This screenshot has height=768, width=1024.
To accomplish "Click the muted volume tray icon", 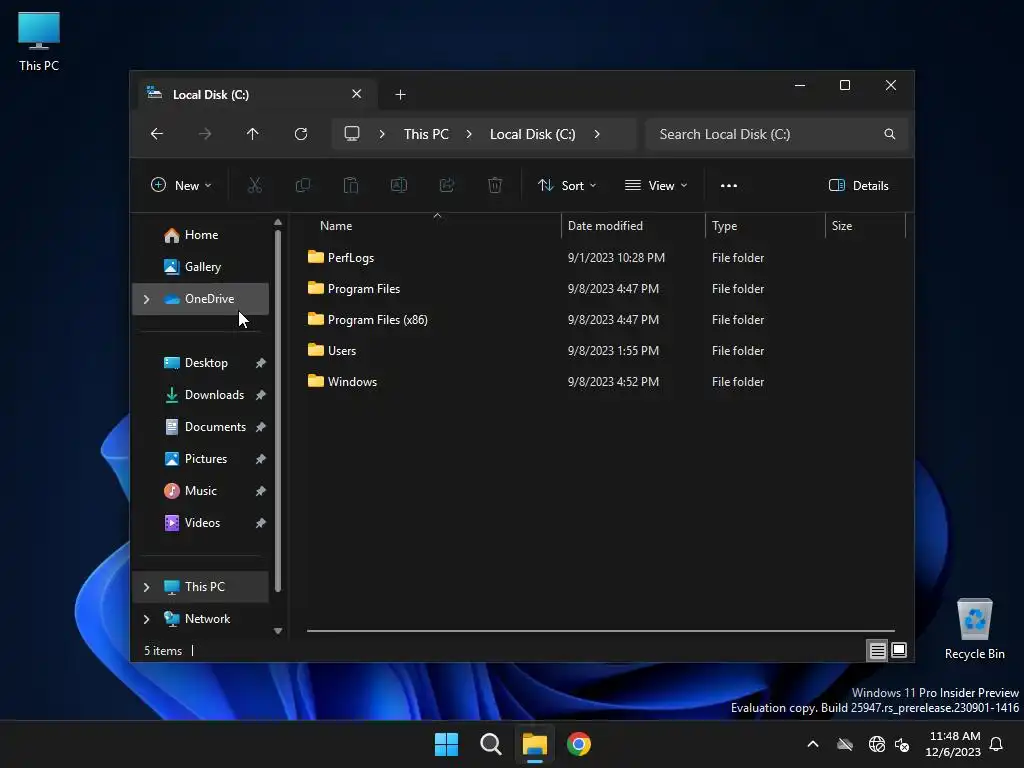I will click(x=903, y=744).
